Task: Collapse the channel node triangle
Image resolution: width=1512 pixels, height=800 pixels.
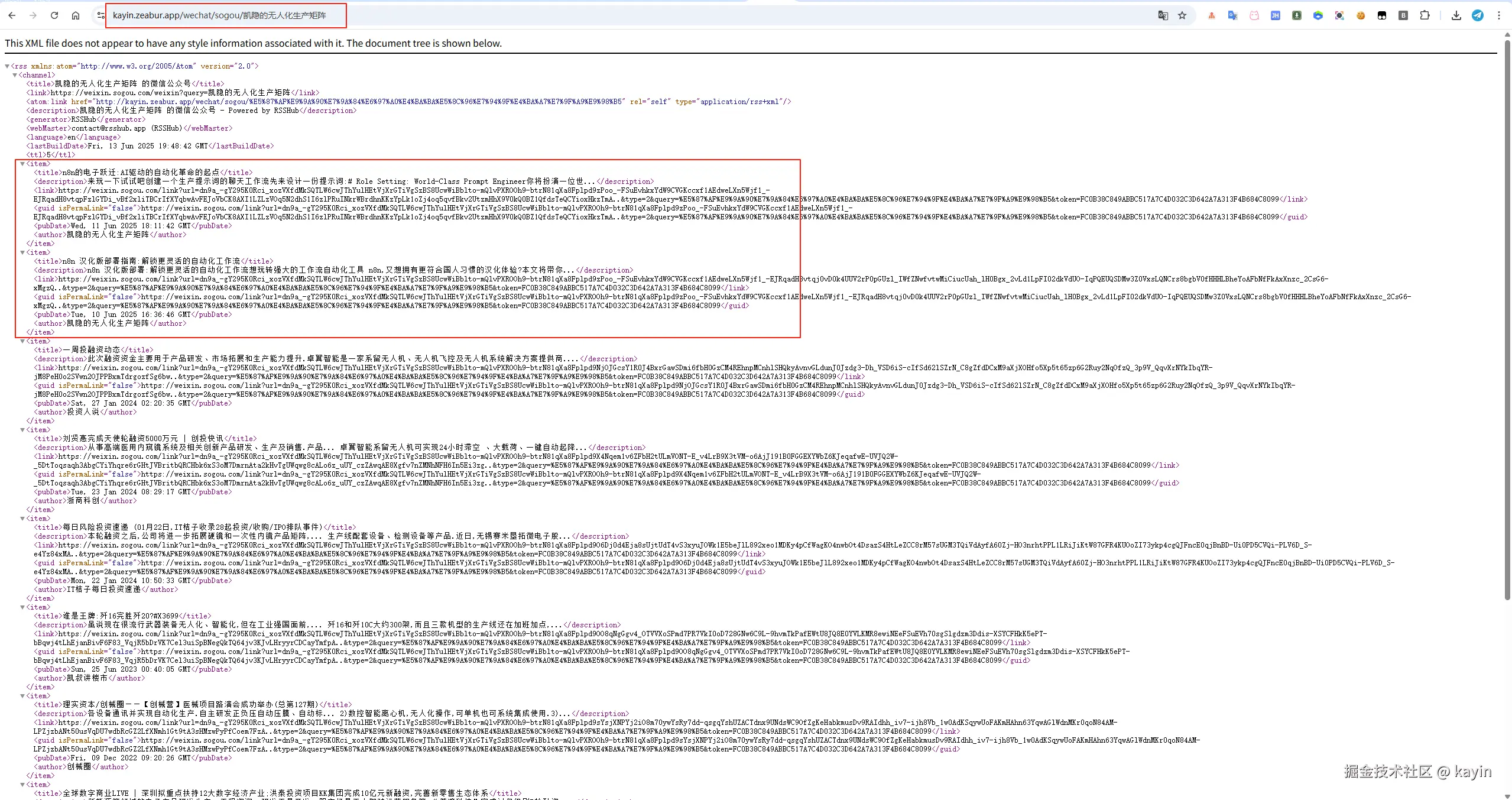Action: click(15, 75)
